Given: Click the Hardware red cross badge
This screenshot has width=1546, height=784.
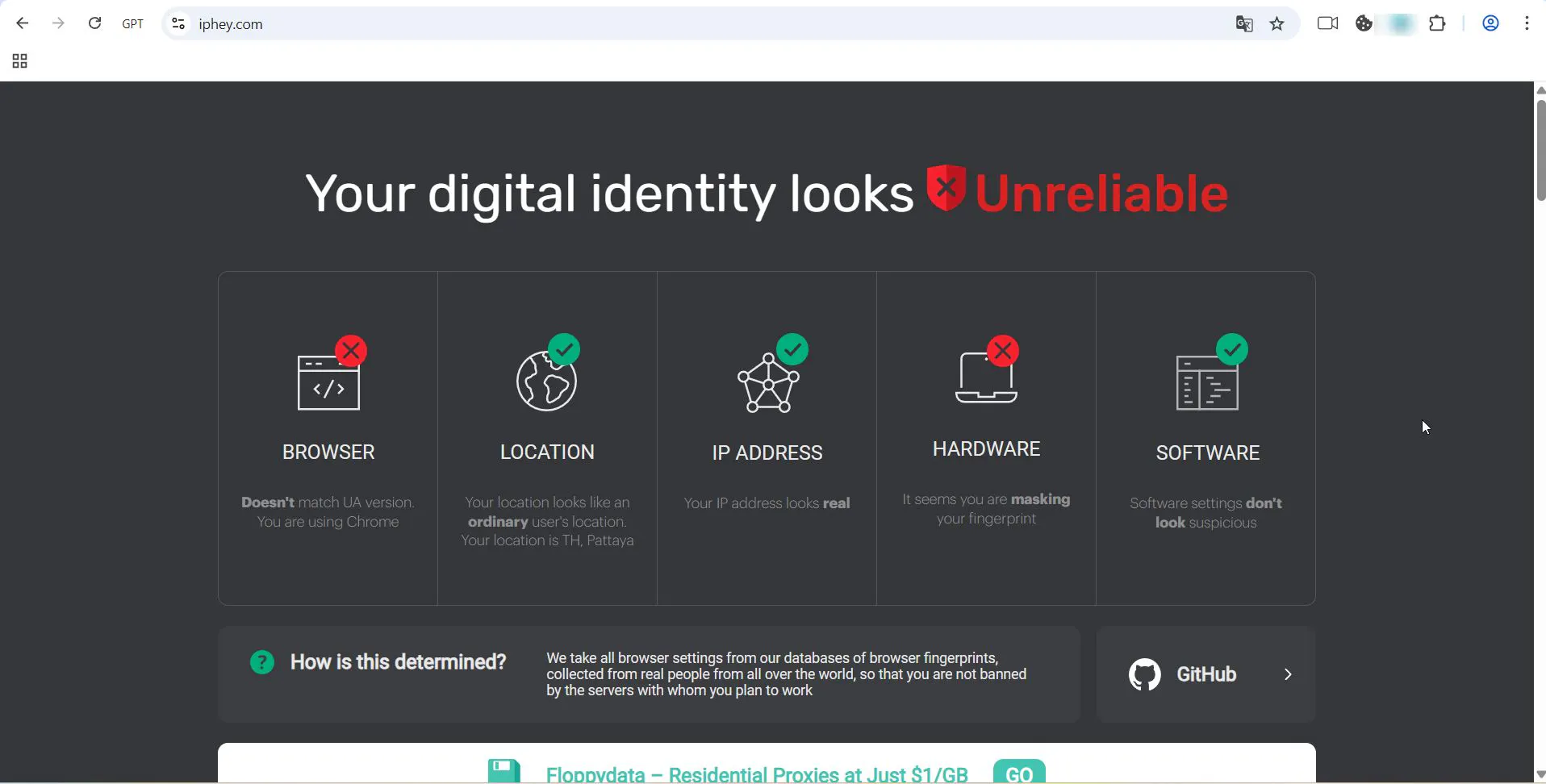Looking at the screenshot, I should click(x=1004, y=351).
